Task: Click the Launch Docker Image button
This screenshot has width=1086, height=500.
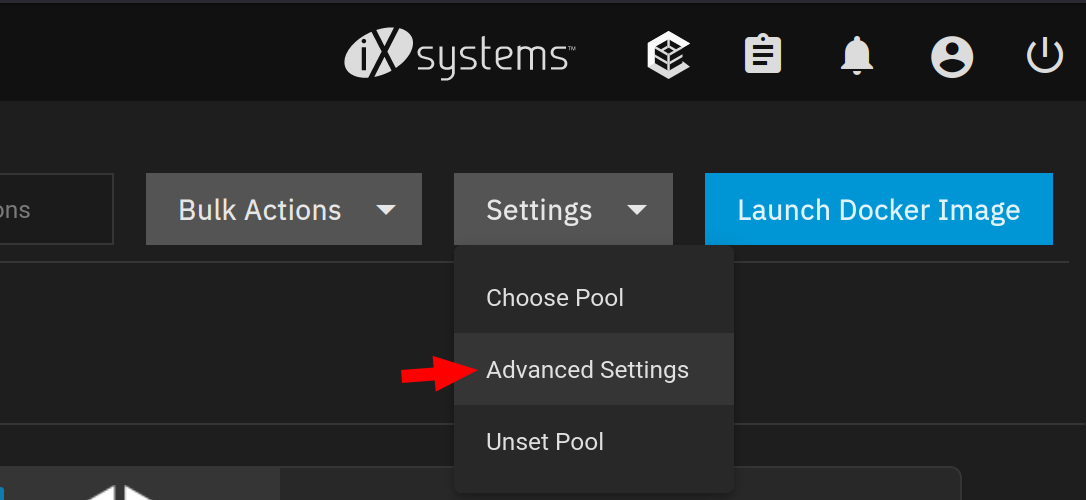Action: click(x=879, y=209)
